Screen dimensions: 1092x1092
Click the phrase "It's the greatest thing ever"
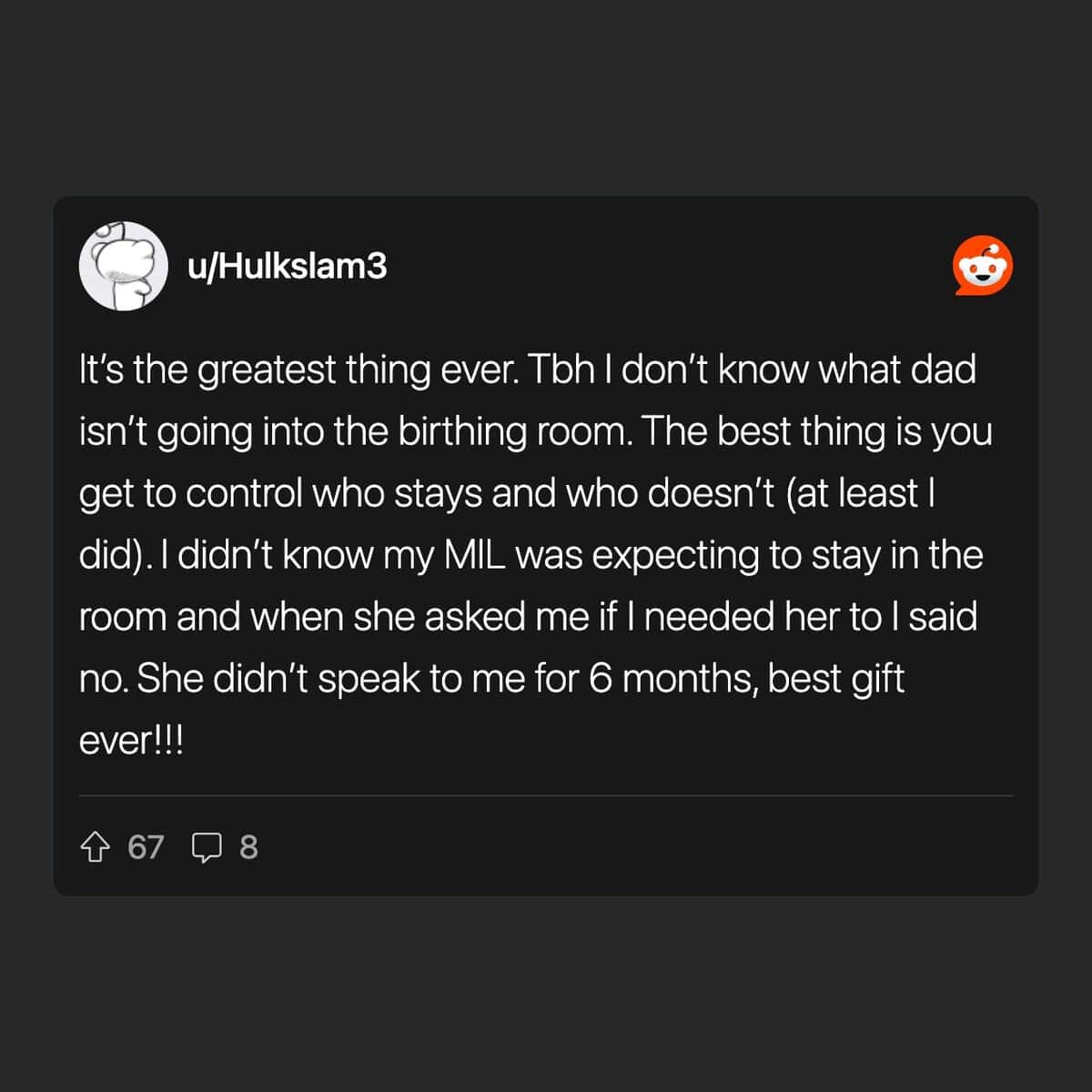pyautogui.click(x=294, y=370)
